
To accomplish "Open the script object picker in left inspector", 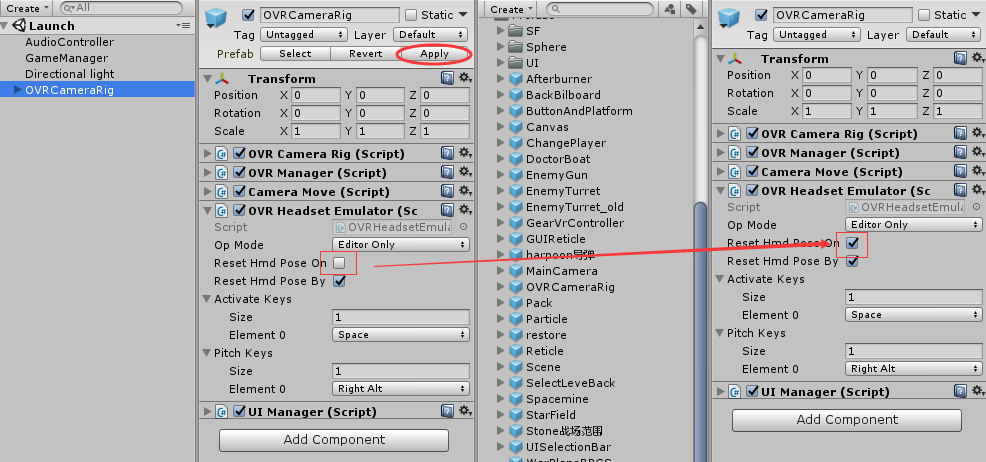I will click(x=463, y=227).
